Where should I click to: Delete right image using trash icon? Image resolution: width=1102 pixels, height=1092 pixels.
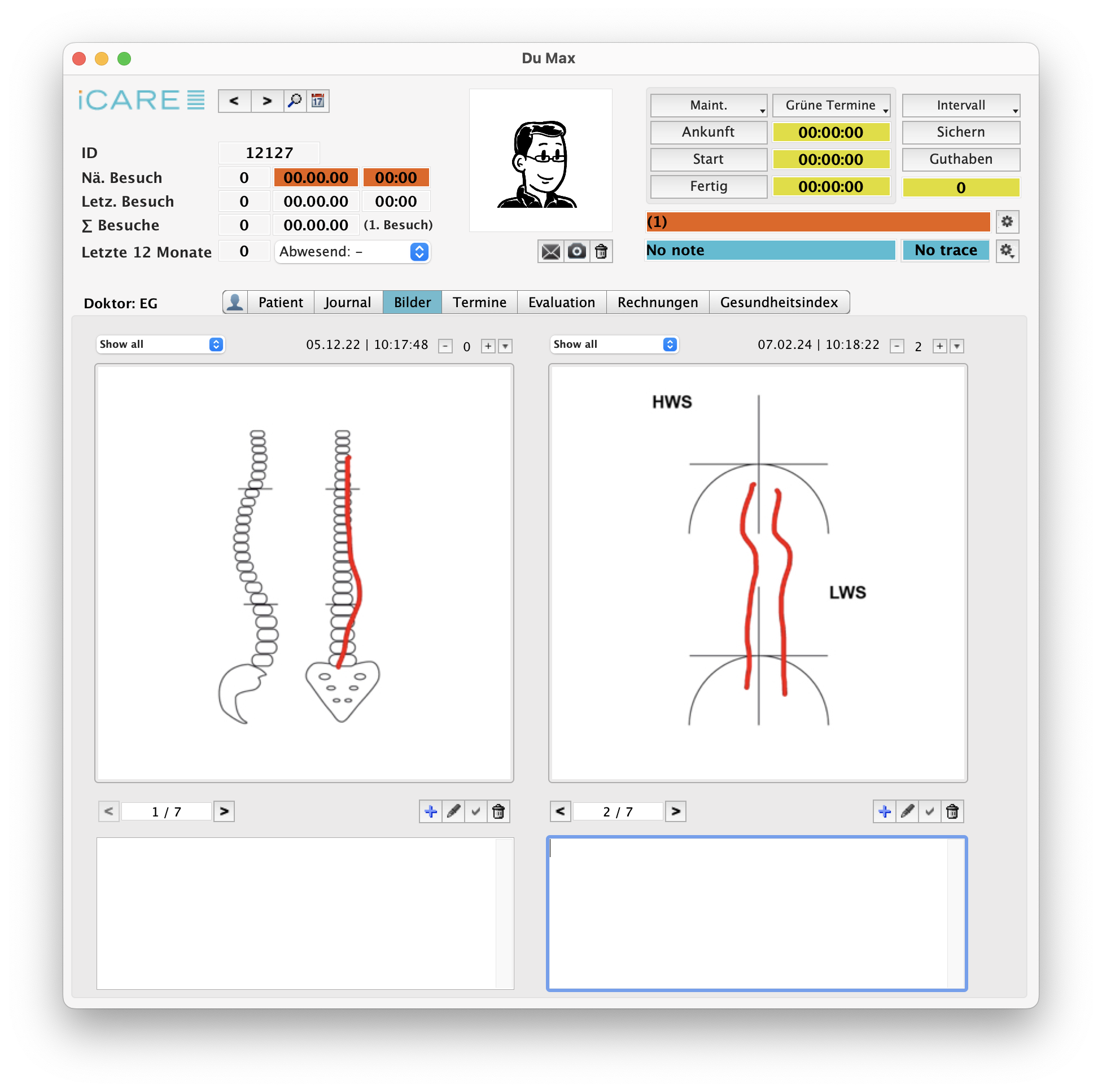click(952, 811)
